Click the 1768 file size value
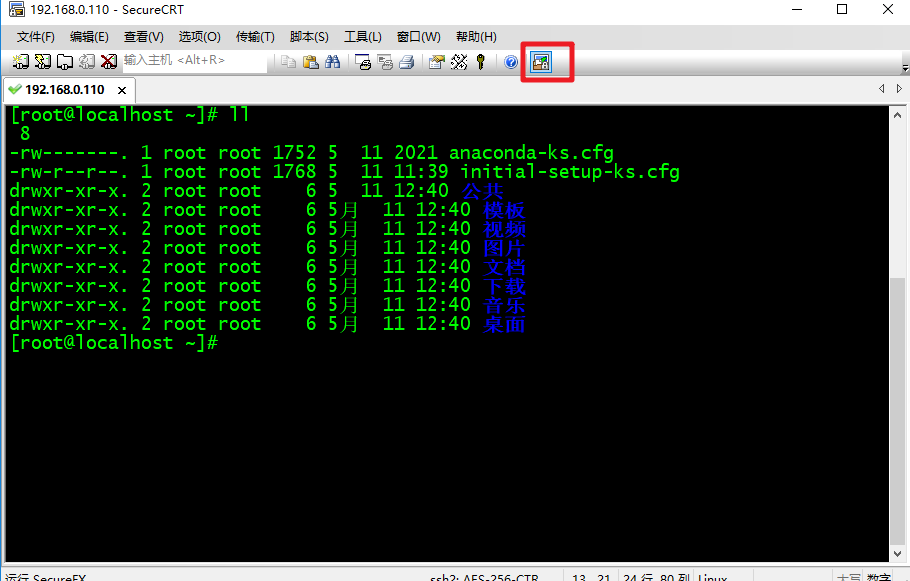The width and height of the screenshot is (910, 581). click(294, 172)
